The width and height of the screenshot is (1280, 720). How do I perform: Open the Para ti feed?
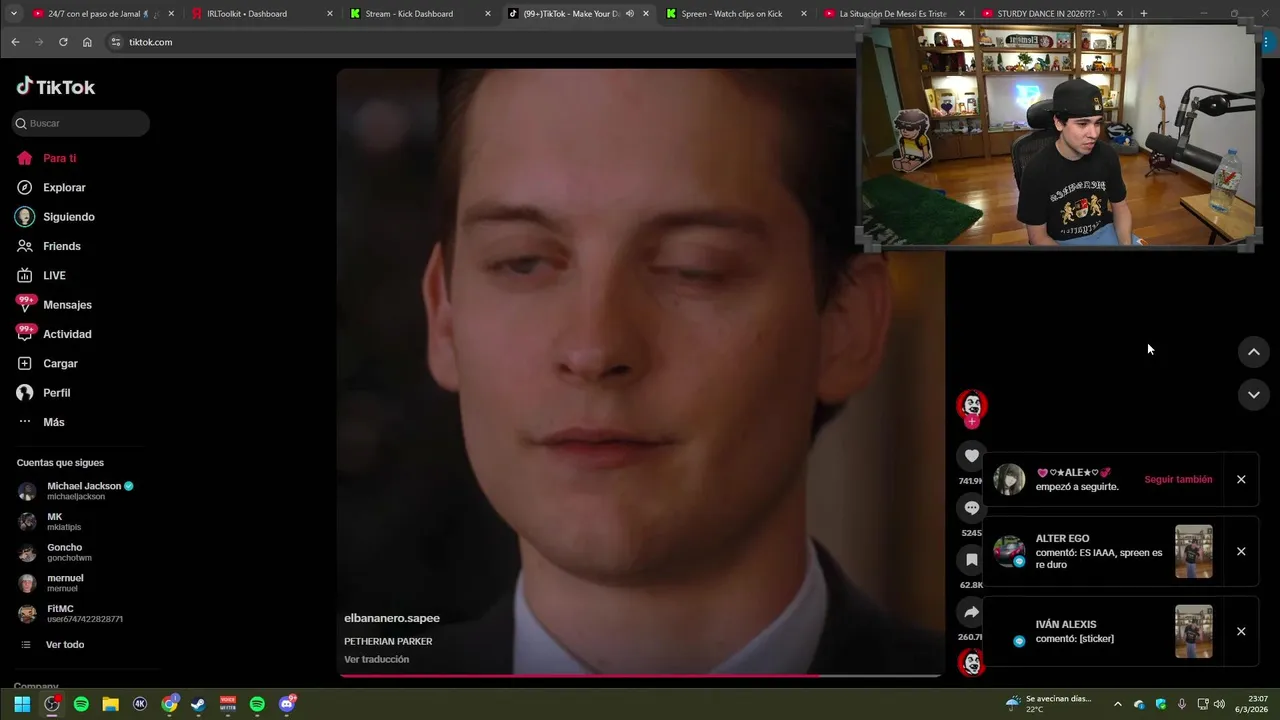tap(47, 158)
